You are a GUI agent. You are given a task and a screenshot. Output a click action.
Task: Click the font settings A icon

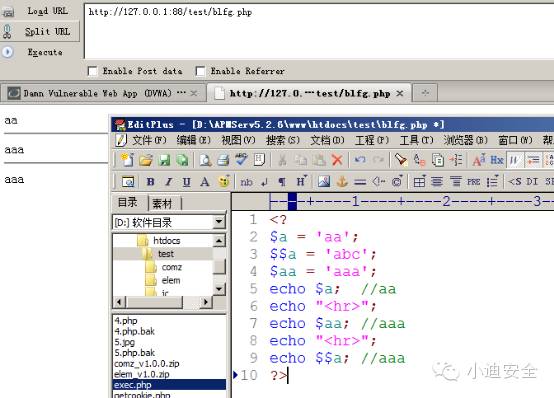(479, 160)
